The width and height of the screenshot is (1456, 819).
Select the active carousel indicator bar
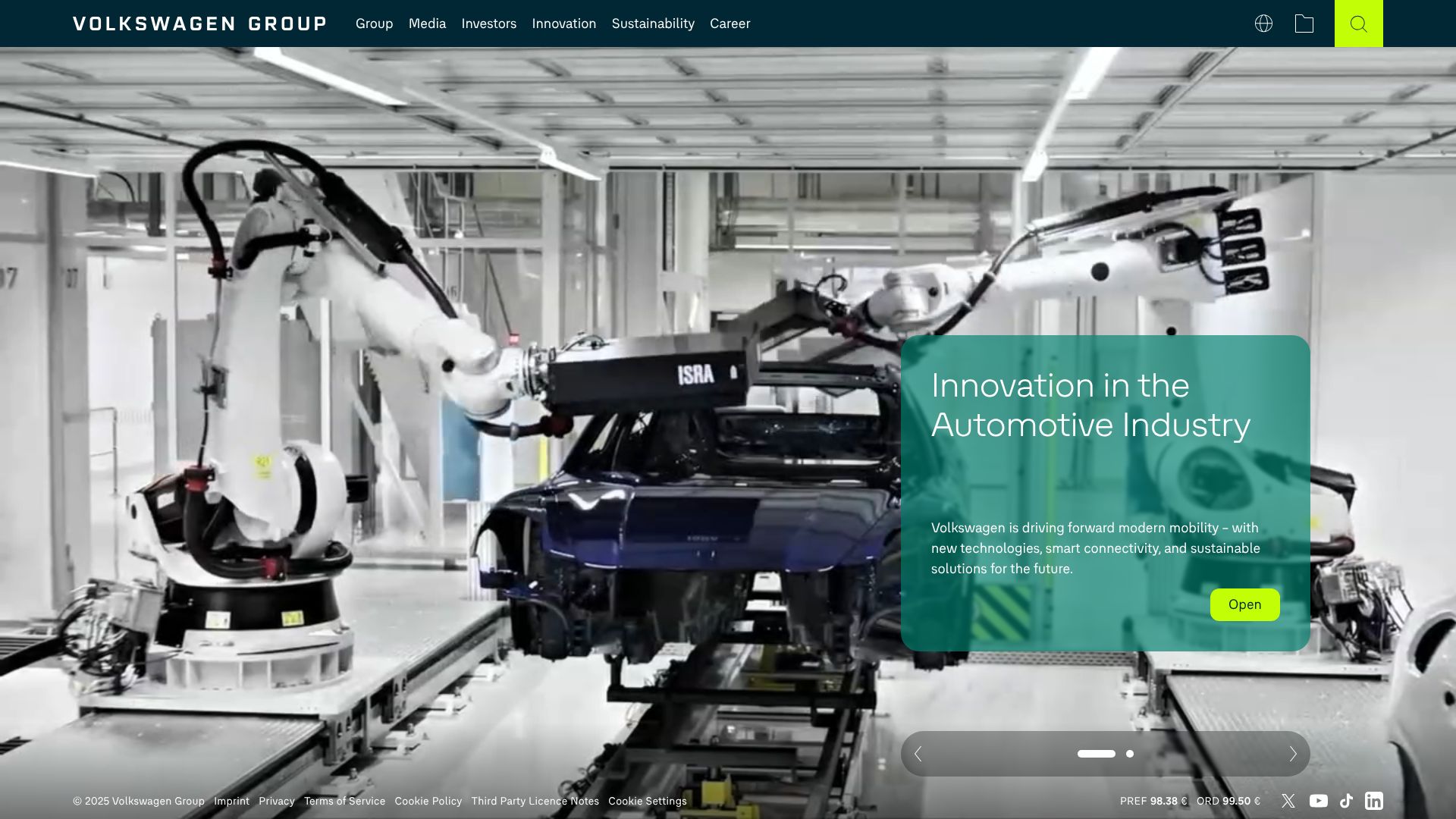click(x=1096, y=754)
